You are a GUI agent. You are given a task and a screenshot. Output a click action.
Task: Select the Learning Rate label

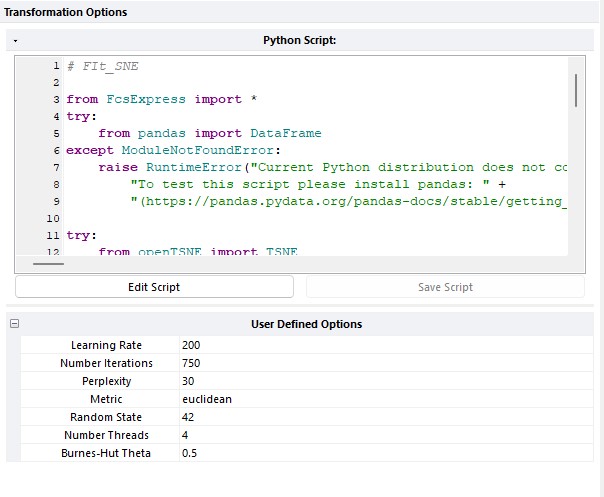[x=106, y=345]
